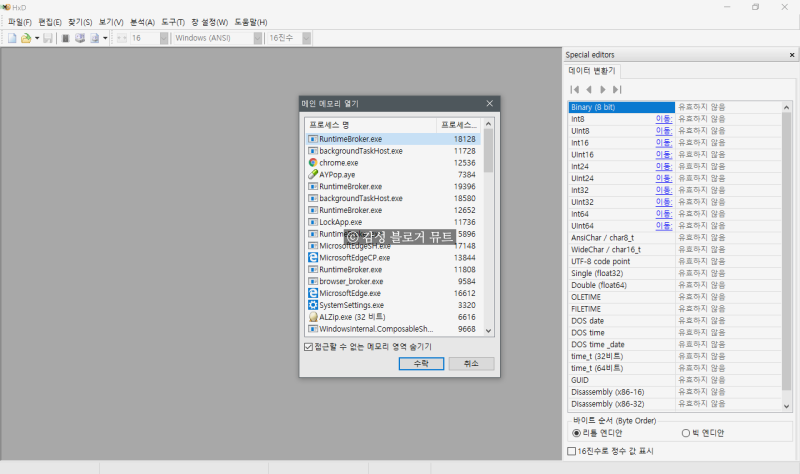Select the LockApp.exe process icon
800x474 pixels.
(x=313, y=222)
